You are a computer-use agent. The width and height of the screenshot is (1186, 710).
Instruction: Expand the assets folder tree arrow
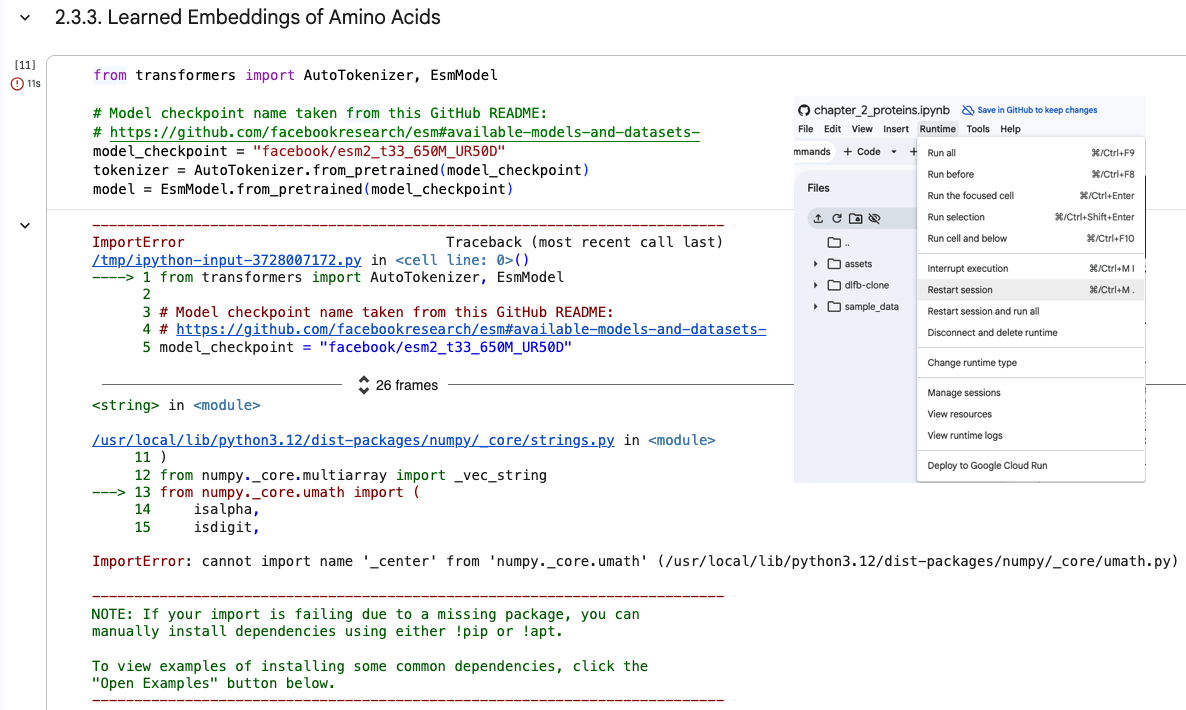point(815,264)
